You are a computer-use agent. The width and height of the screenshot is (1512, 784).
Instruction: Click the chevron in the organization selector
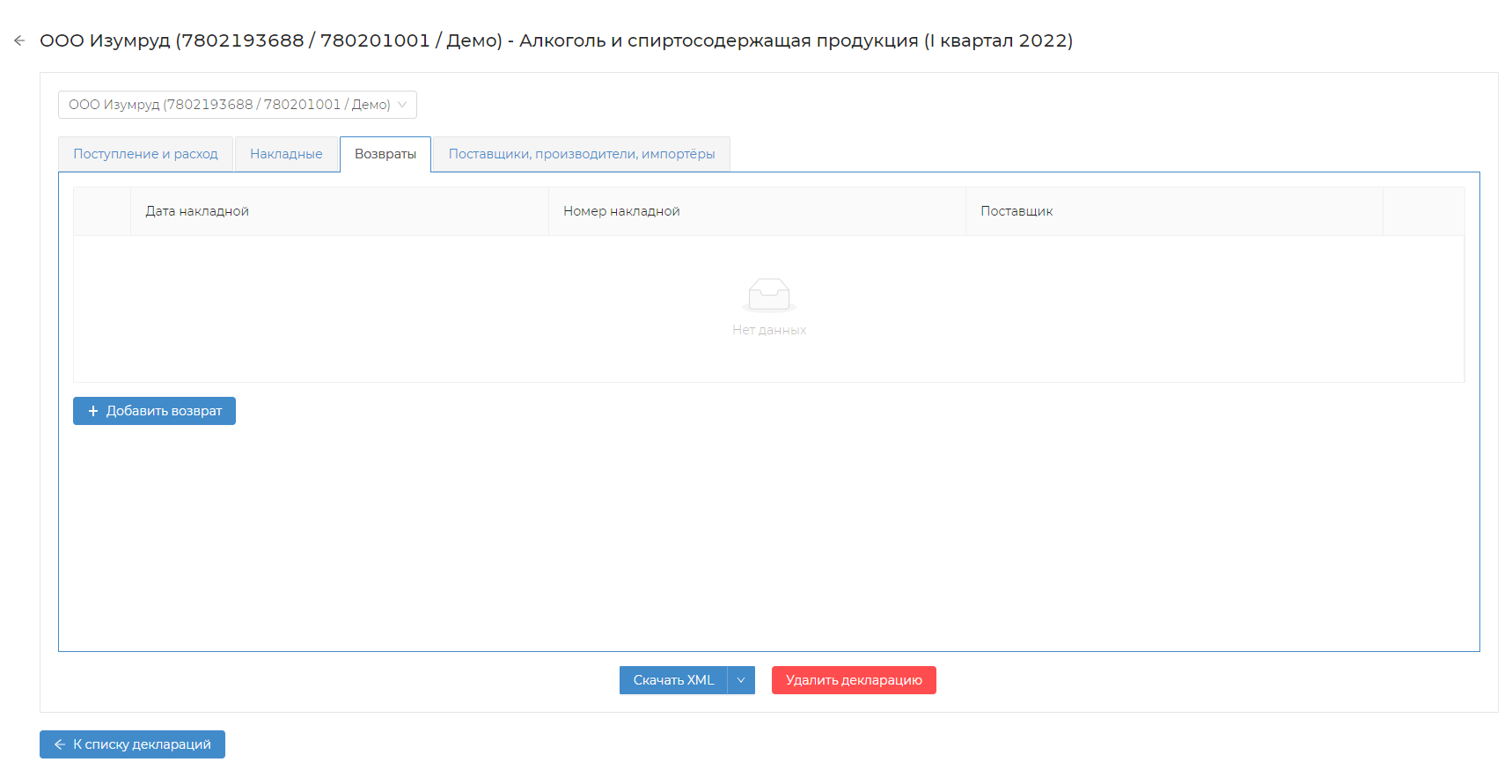pyautogui.click(x=402, y=105)
